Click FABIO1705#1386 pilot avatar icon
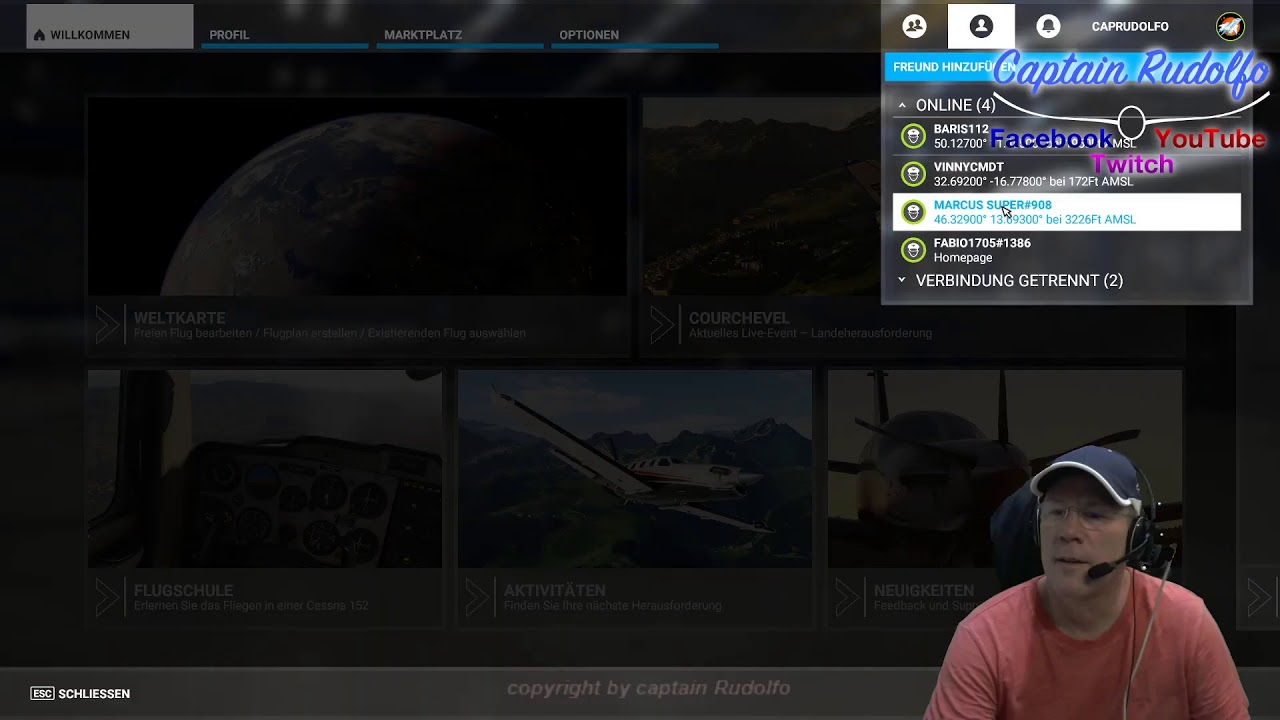The height and width of the screenshot is (720, 1280). 913,250
